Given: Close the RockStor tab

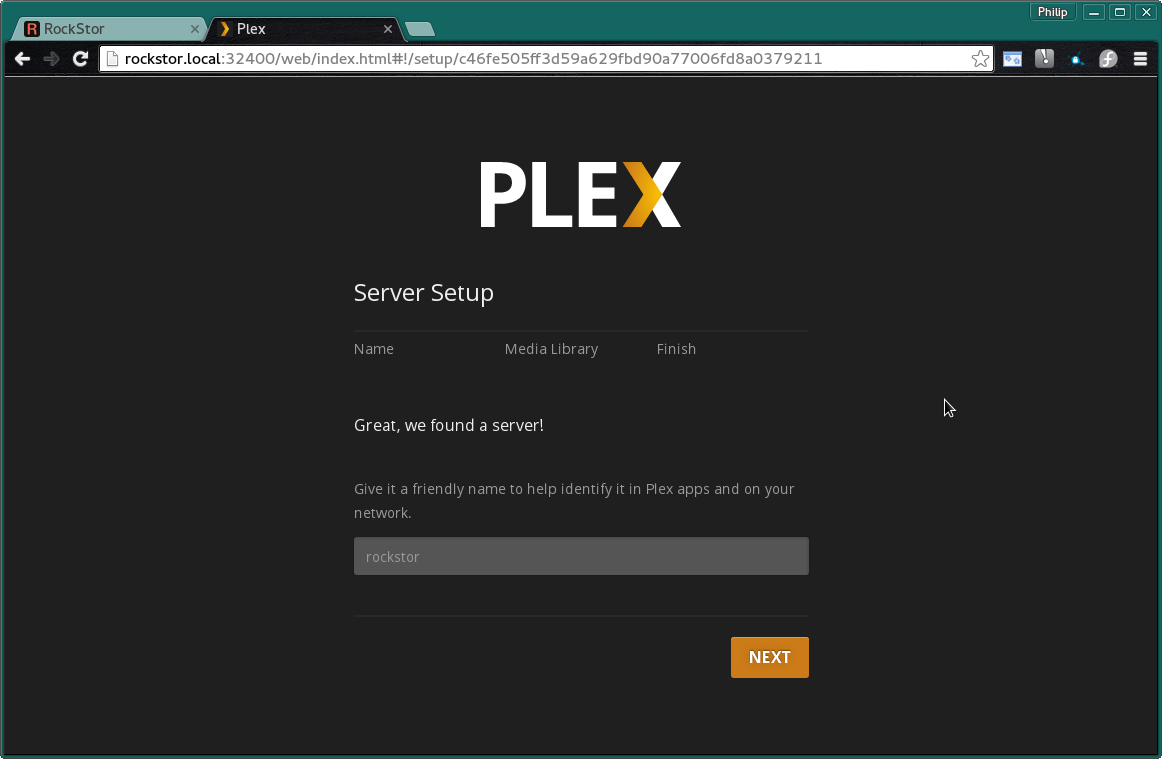Looking at the screenshot, I should [195, 29].
